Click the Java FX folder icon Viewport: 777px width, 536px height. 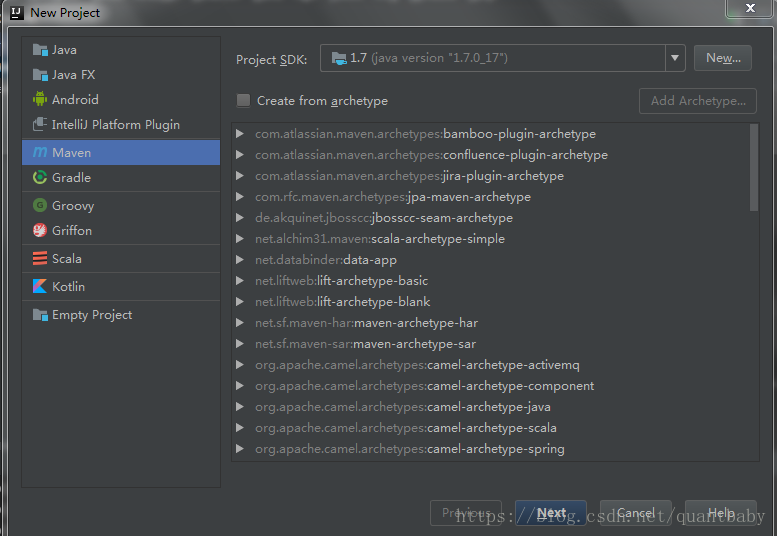(x=40, y=74)
